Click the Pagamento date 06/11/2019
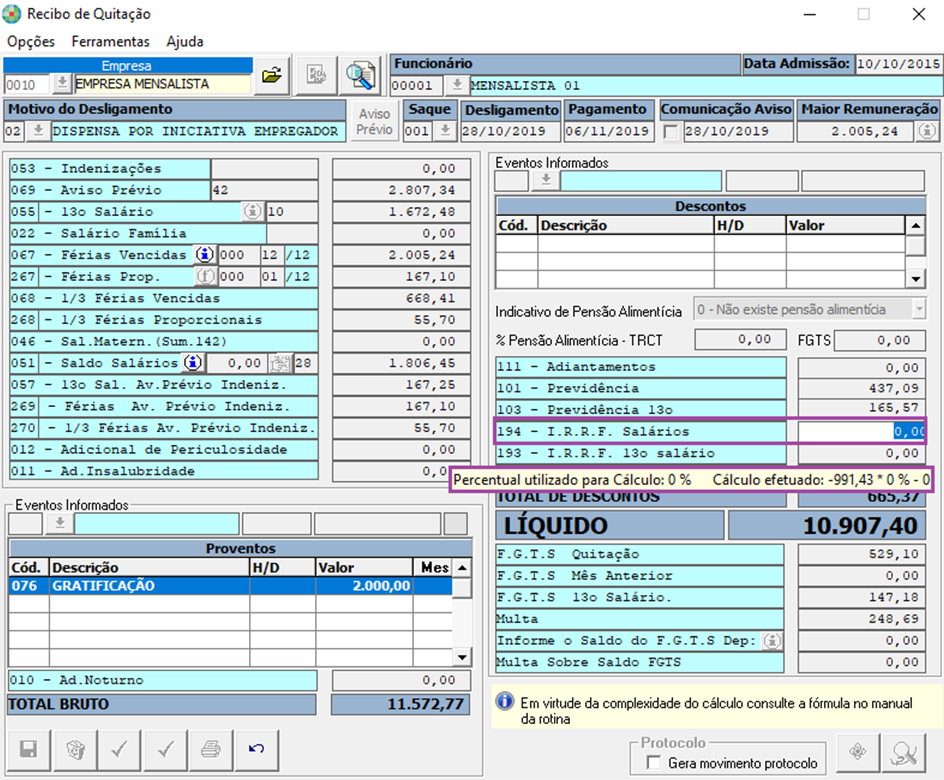944x780 pixels. [607, 131]
